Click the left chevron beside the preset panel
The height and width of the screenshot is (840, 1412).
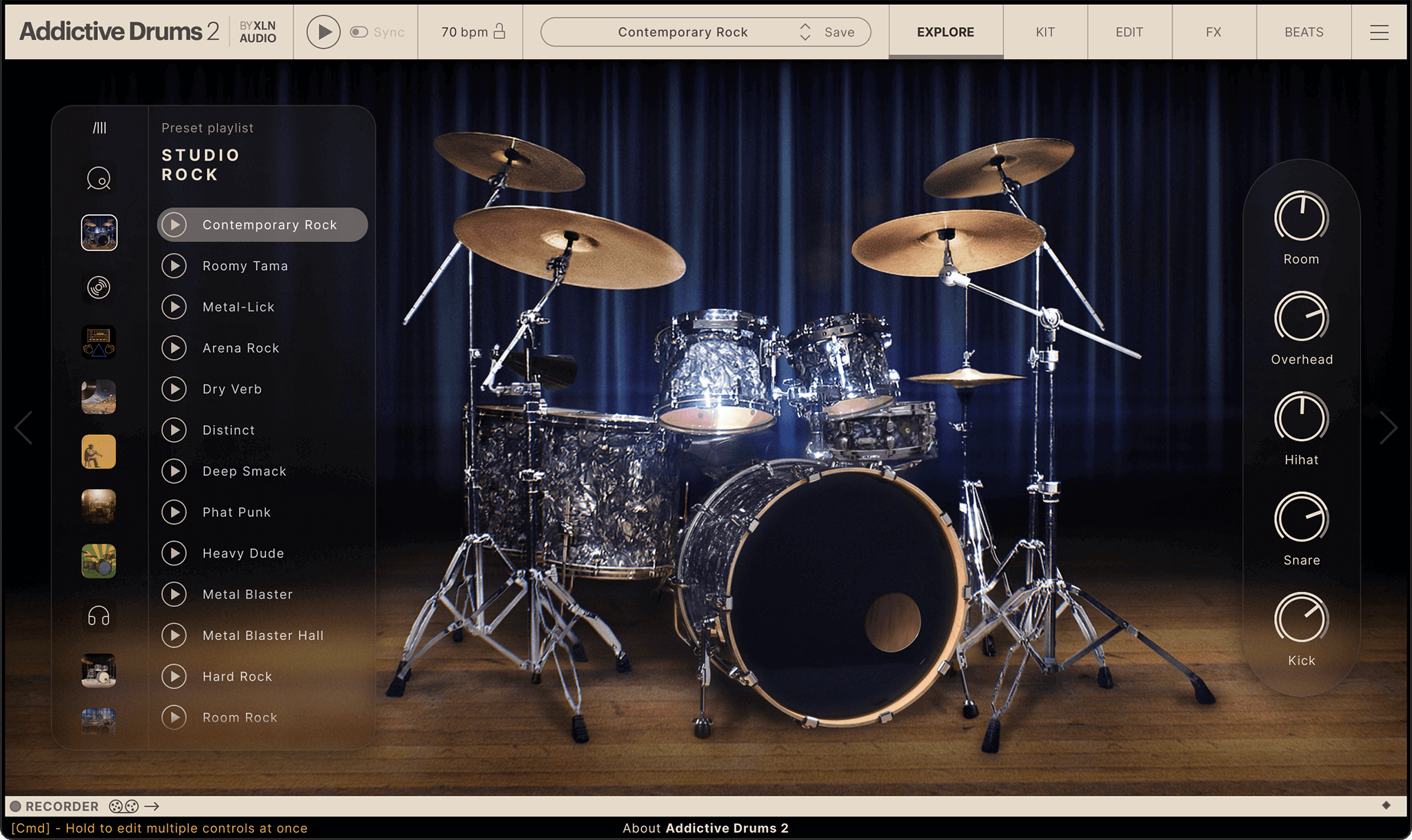pyautogui.click(x=23, y=428)
